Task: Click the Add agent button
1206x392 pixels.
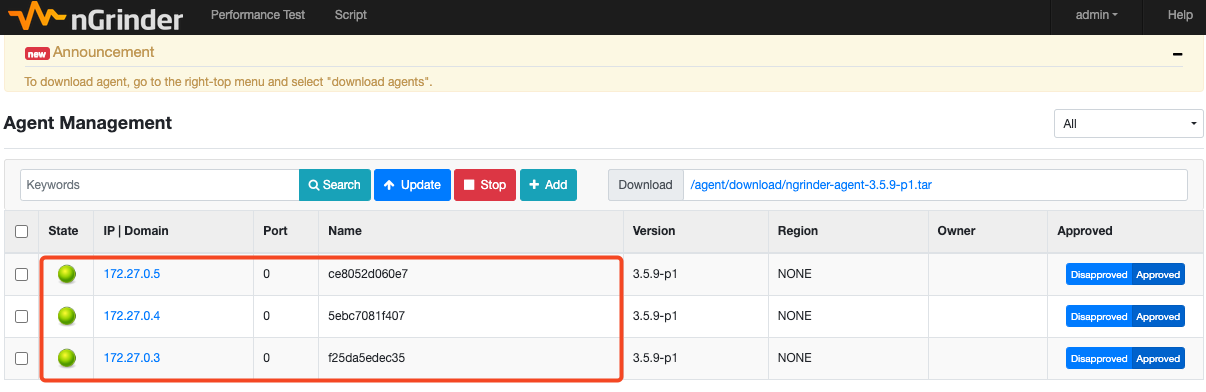Action: [548, 185]
